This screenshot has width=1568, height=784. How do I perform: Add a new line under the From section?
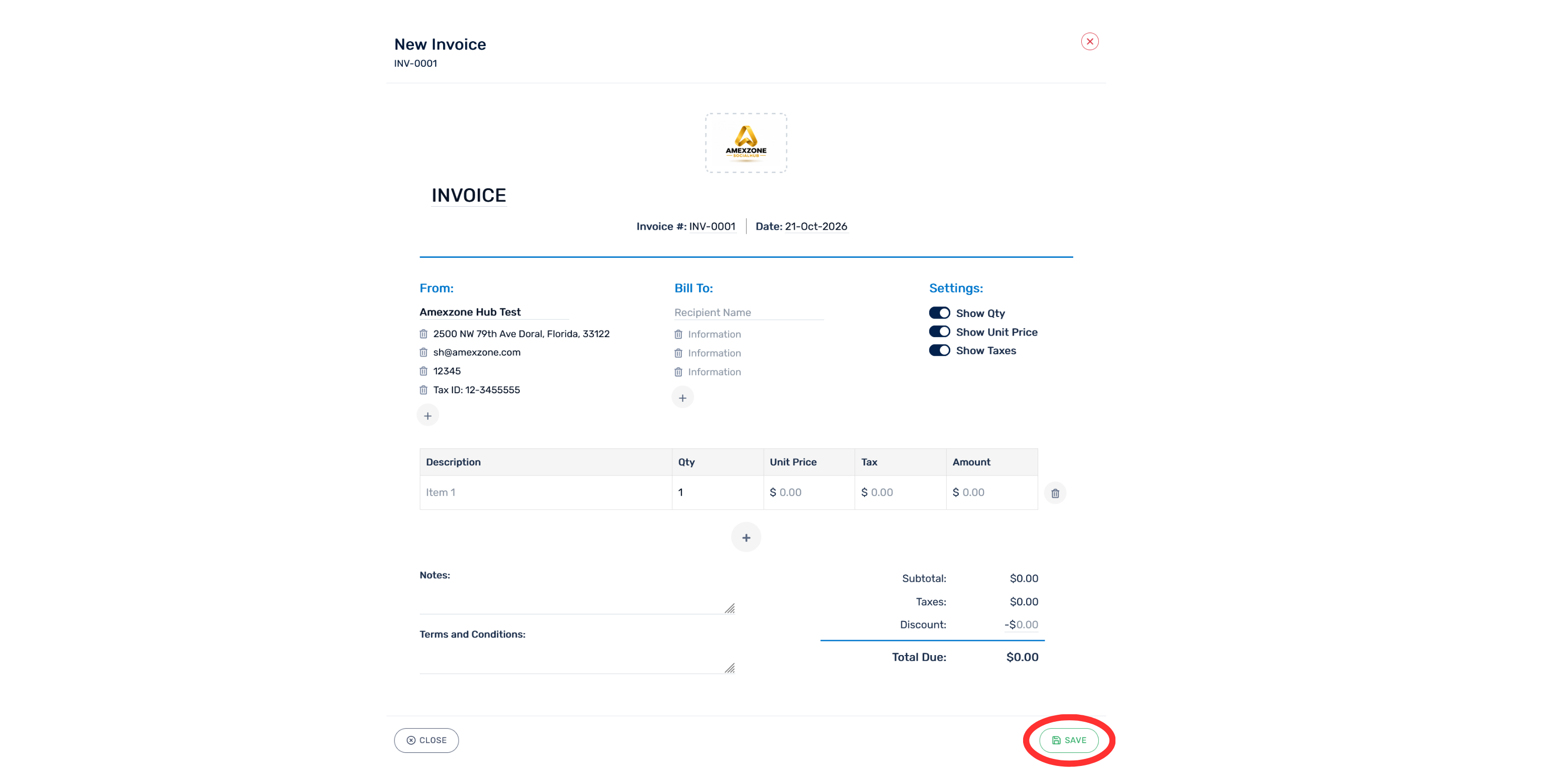[x=428, y=416]
